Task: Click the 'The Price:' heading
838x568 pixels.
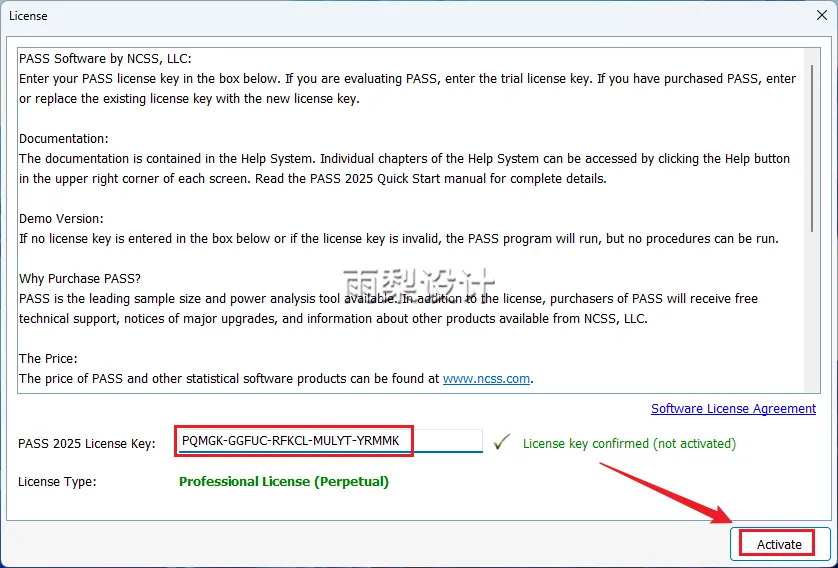Action: pyautogui.click(x=48, y=359)
